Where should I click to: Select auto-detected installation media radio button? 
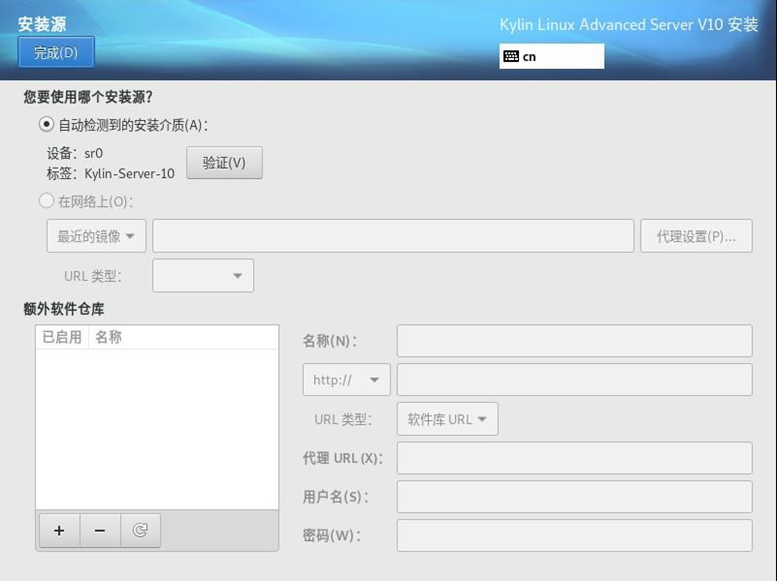coord(46,124)
